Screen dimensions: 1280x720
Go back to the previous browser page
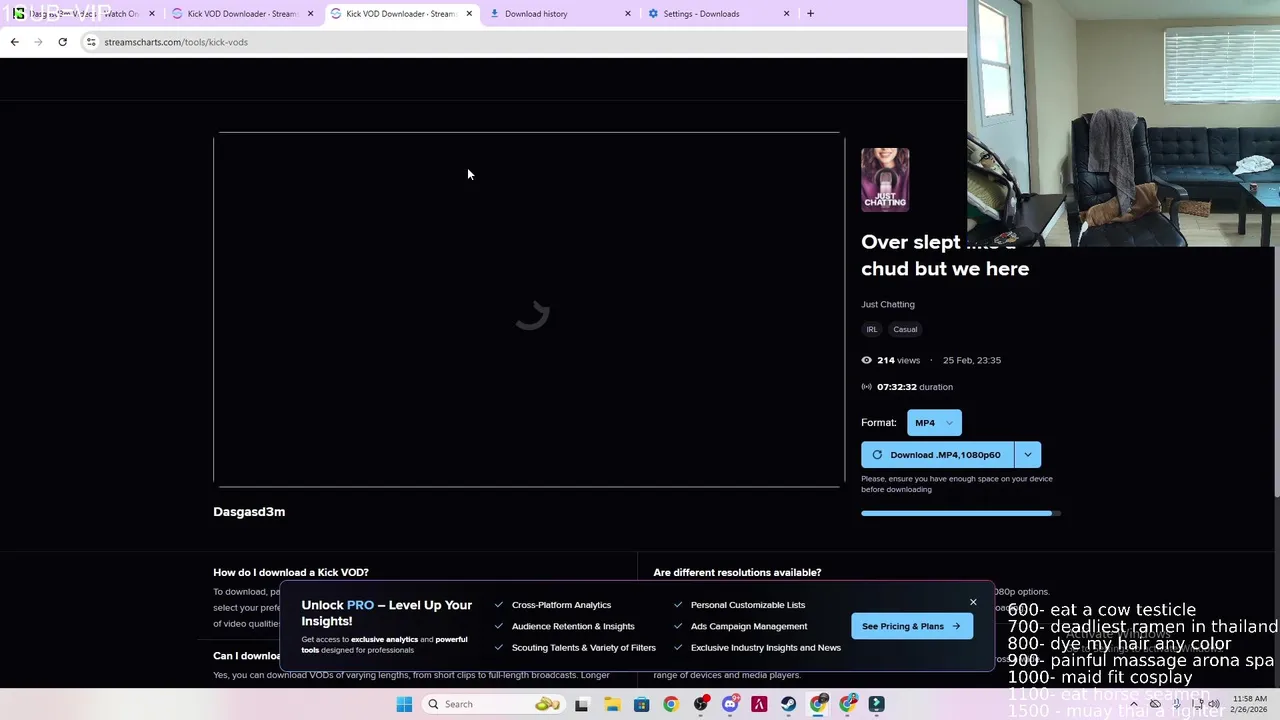pos(14,42)
